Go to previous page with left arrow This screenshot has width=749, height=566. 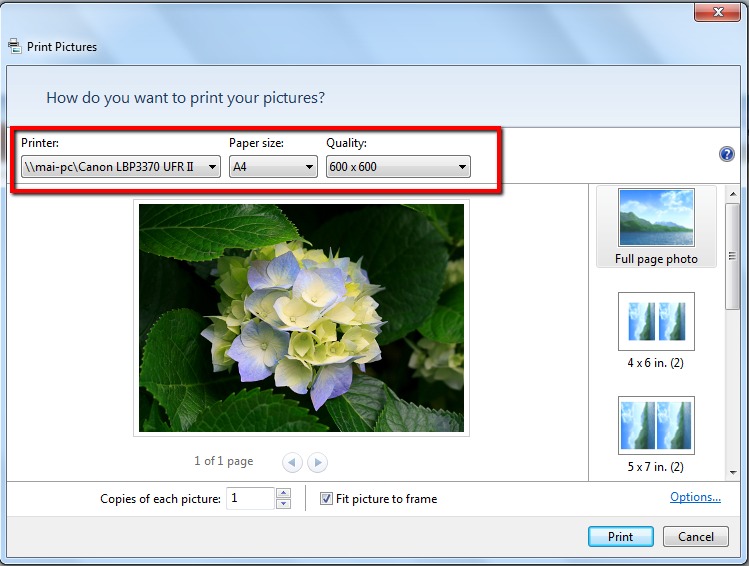click(x=292, y=462)
